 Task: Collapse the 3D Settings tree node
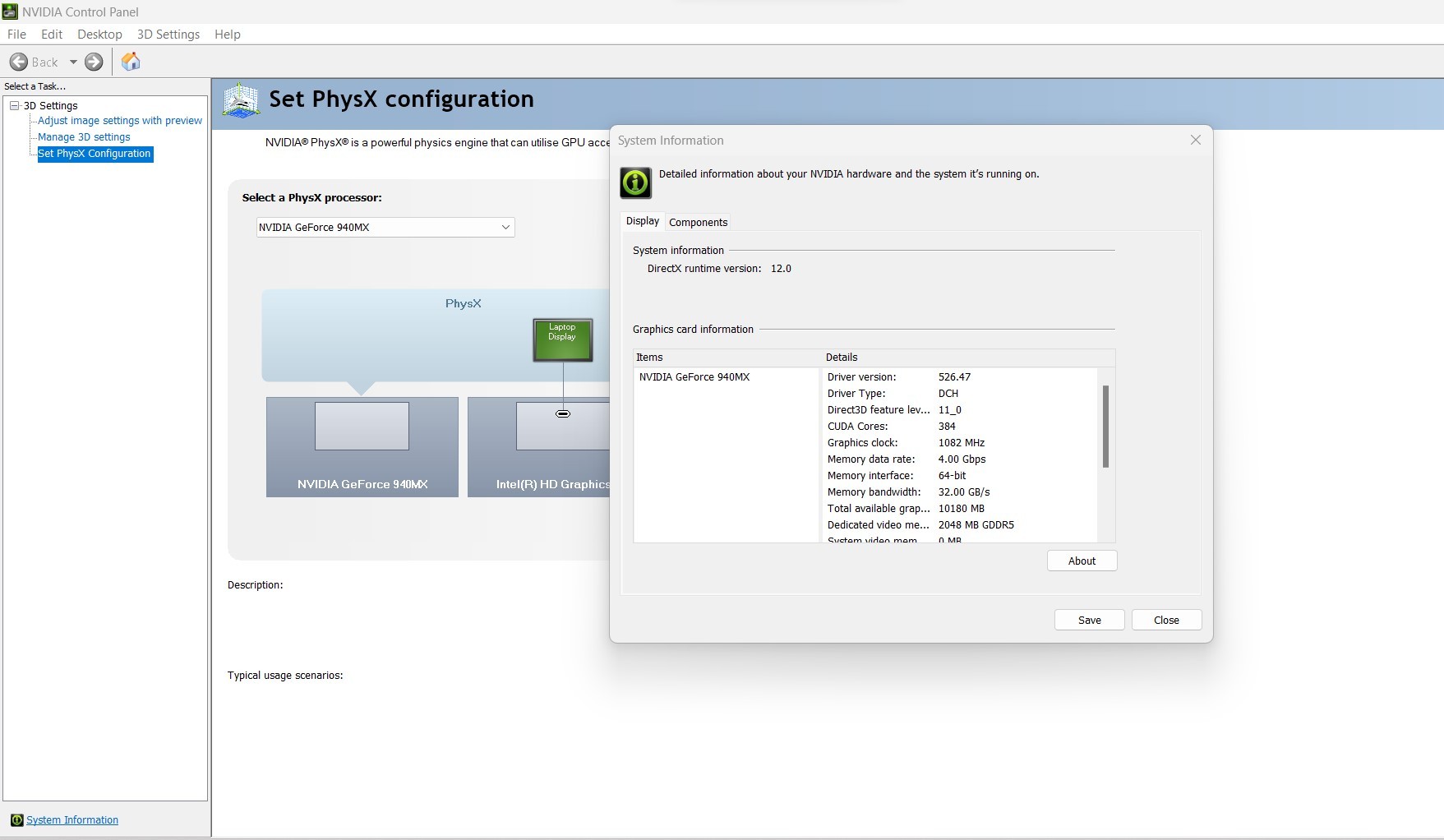click(15, 105)
